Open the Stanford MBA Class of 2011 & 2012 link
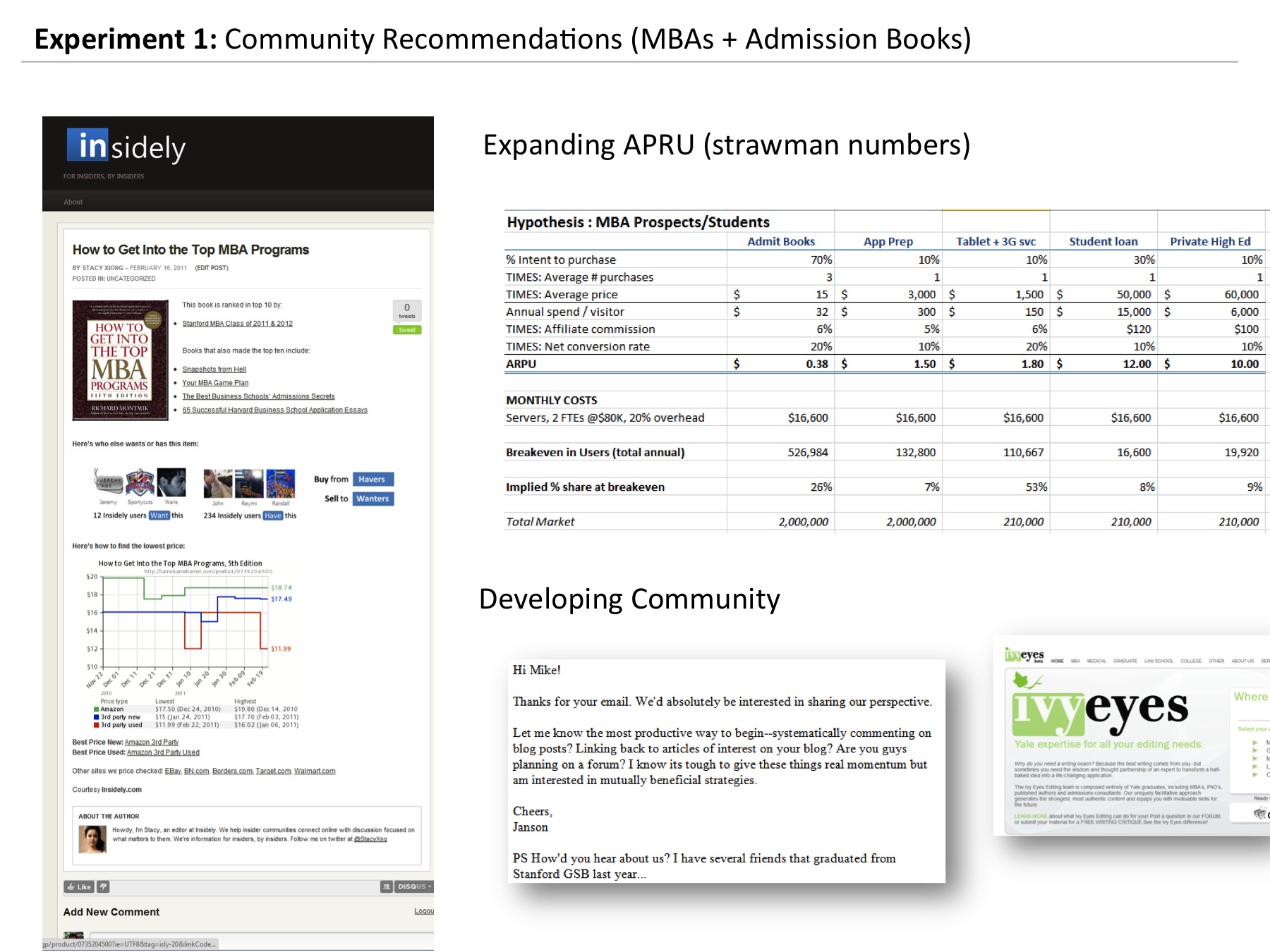This screenshot has height=952, width=1270. pos(237,324)
